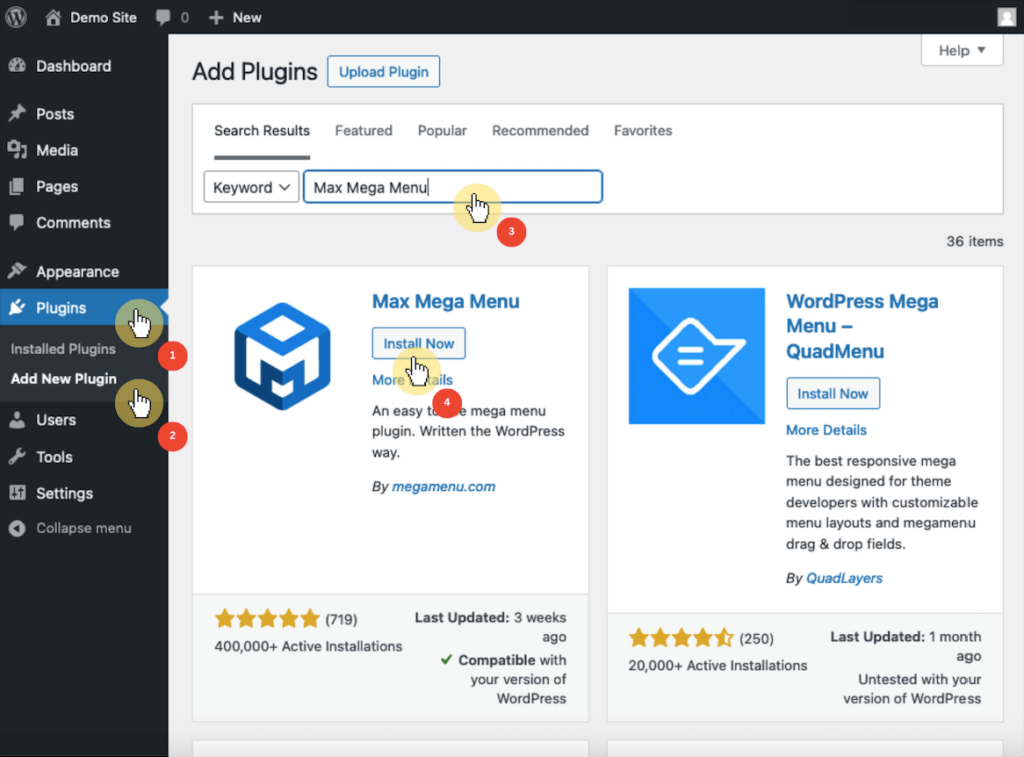Visit the QuadLayers author link
This screenshot has height=757, width=1024.
pos(844,578)
